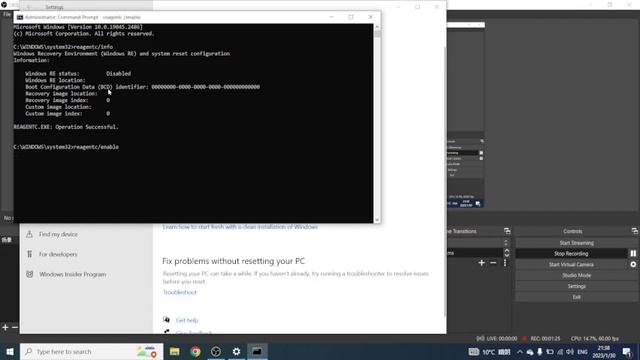Viewport: 640px width, 360px height.
Task: Enable Studio Mode in OBS
Action: tap(576, 276)
